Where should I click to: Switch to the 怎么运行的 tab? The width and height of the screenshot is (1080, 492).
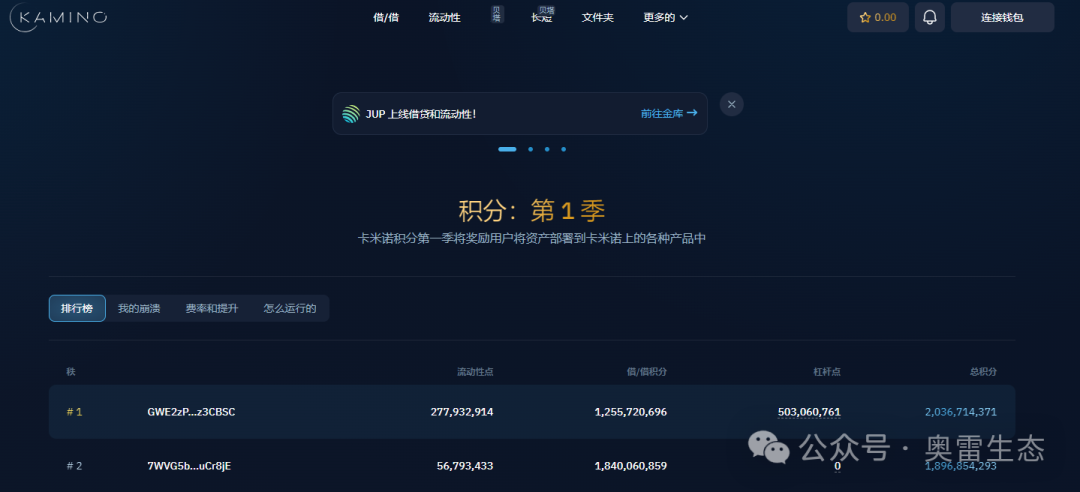tap(289, 309)
